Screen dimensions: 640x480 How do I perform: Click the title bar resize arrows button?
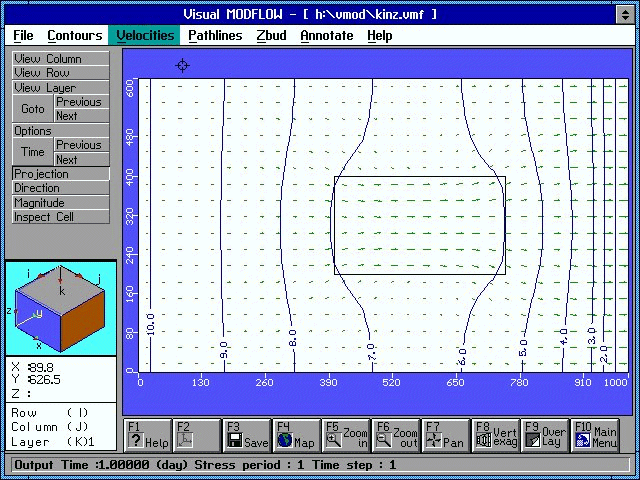625,15
